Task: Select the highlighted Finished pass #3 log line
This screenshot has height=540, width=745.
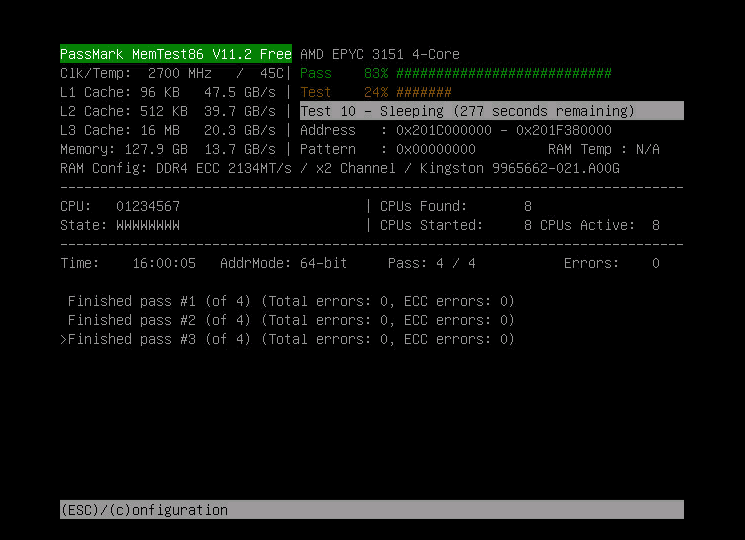Action: tap(287, 339)
